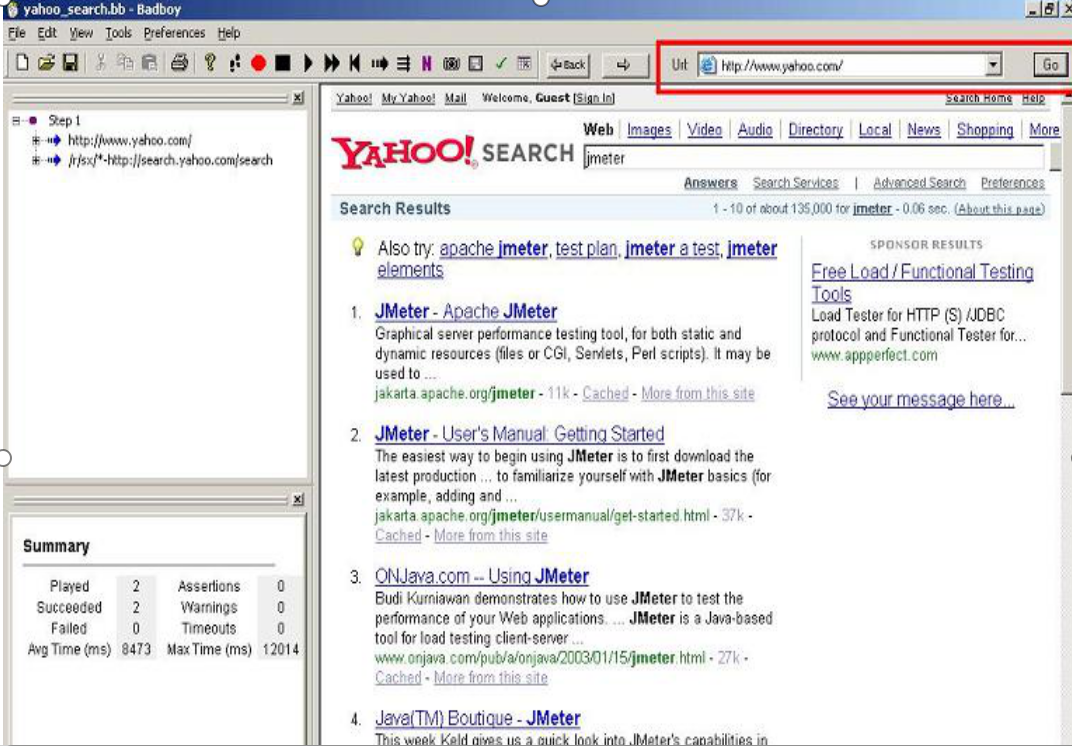
Task: Open the Help menu
Action: pyautogui.click(x=229, y=33)
